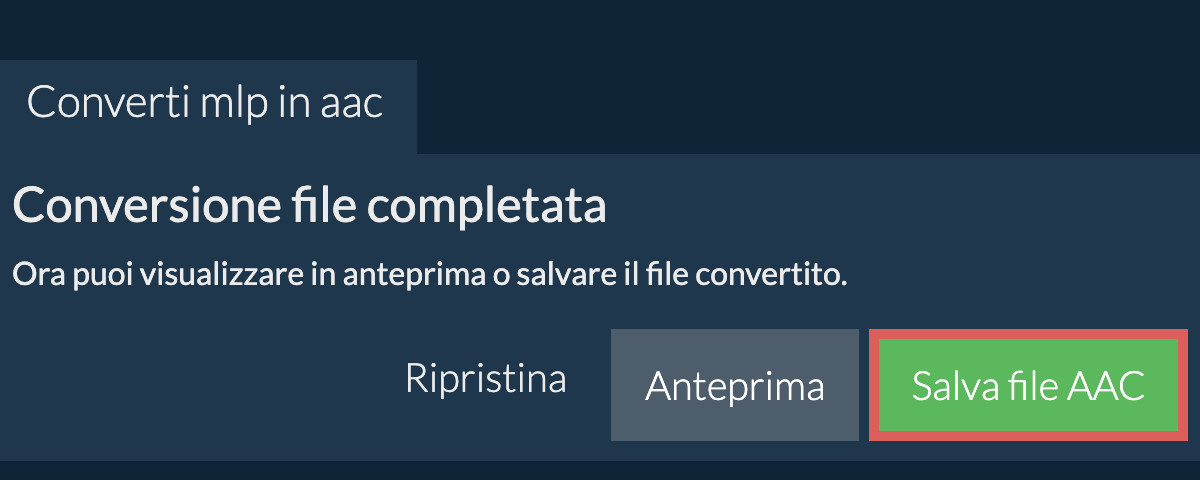Open the Anteprima preview button
The width and height of the screenshot is (1200, 480).
[x=734, y=385]
